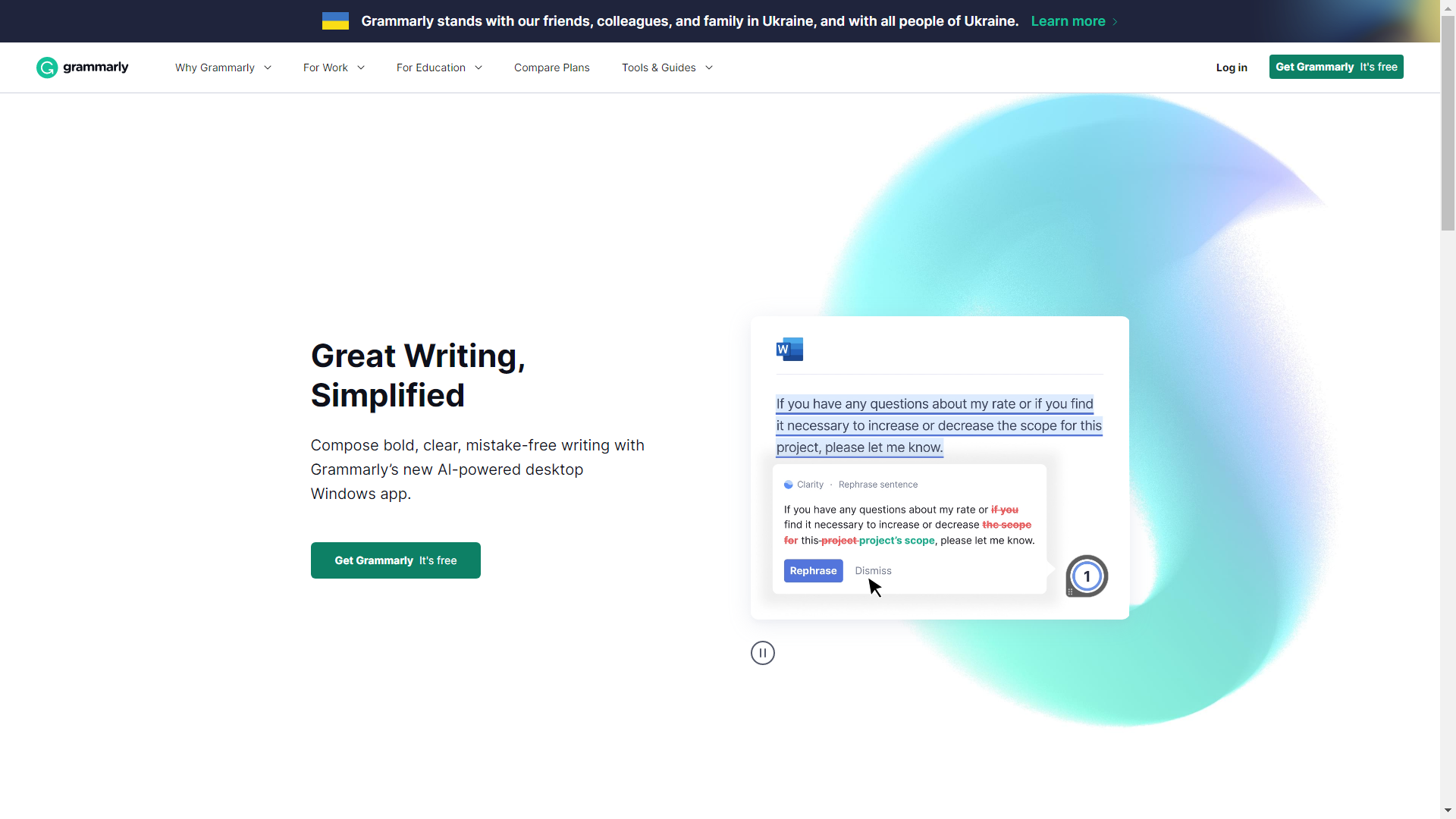The image size is (1456, 819).
Task: Click the Log in link
Action: (1231, 67)
